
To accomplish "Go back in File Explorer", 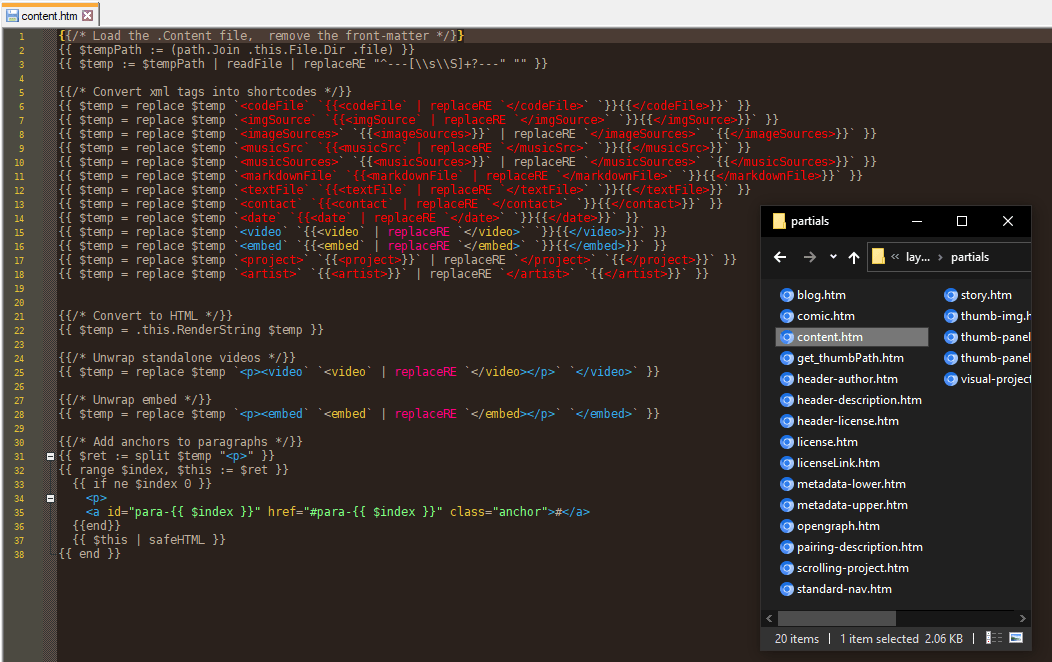I will pyautogui.click(x=780, y=257).
